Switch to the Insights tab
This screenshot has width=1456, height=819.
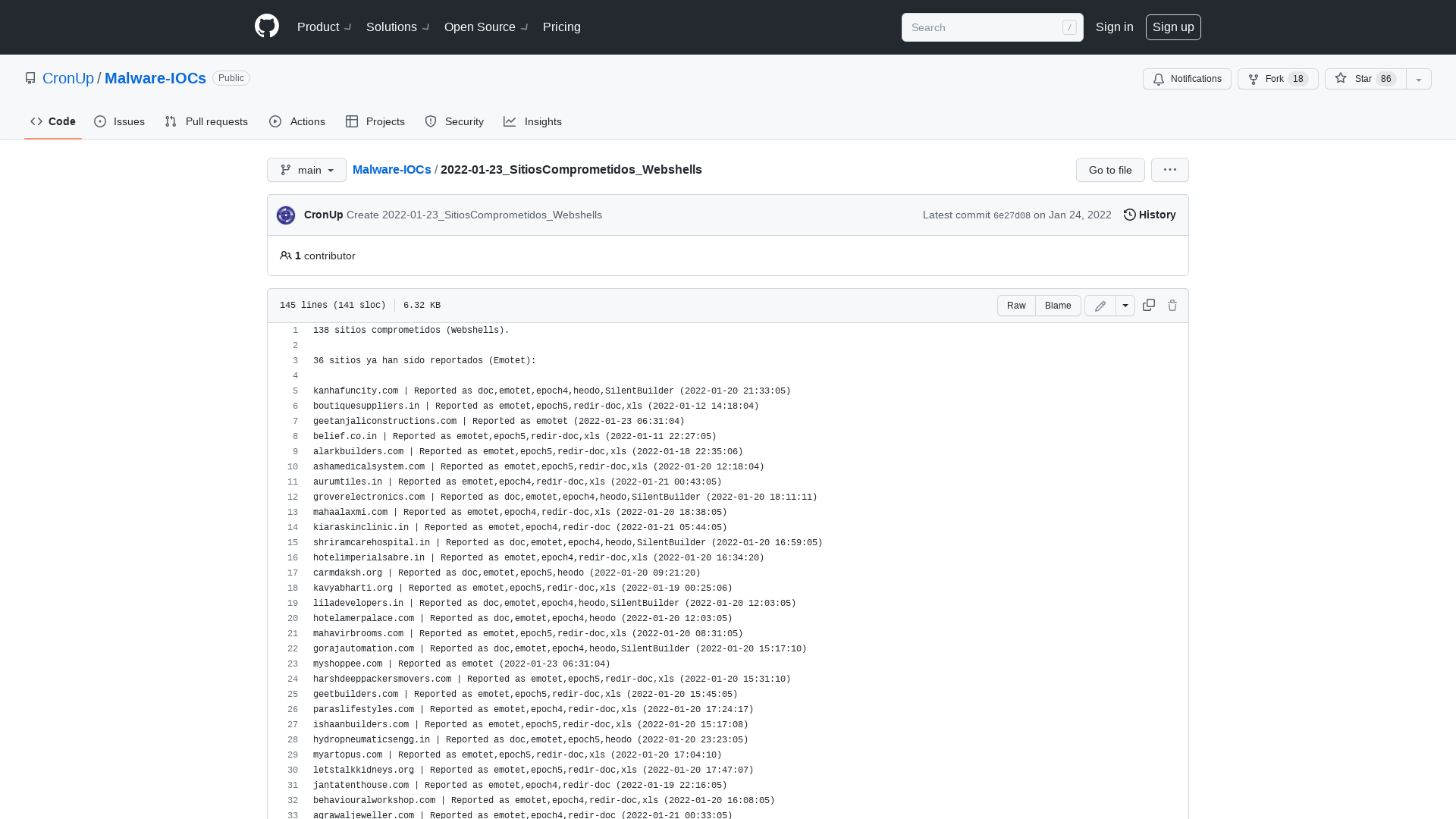pyautogui.click(x=532, y=121)
